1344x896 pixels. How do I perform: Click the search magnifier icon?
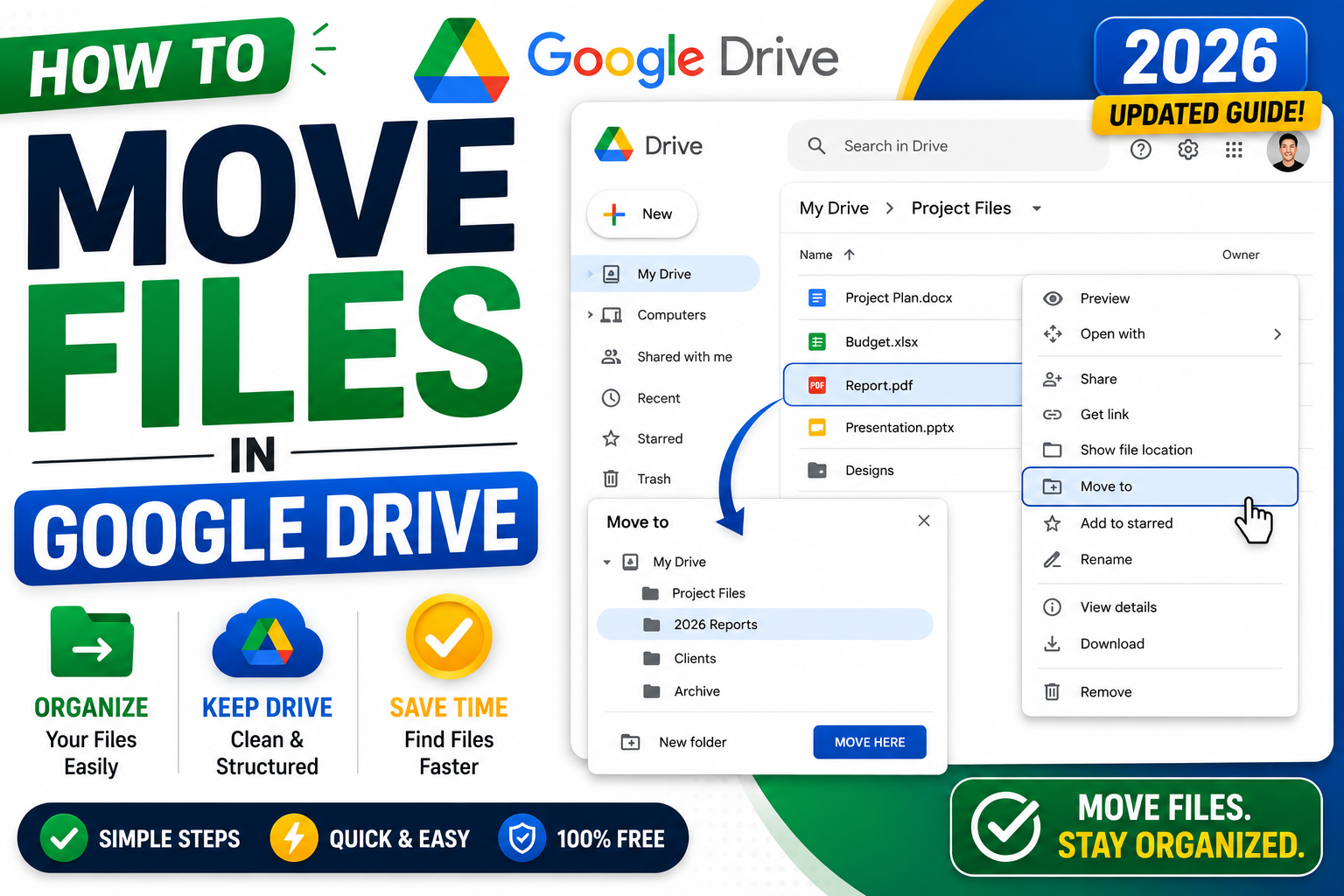click(816, 146)
